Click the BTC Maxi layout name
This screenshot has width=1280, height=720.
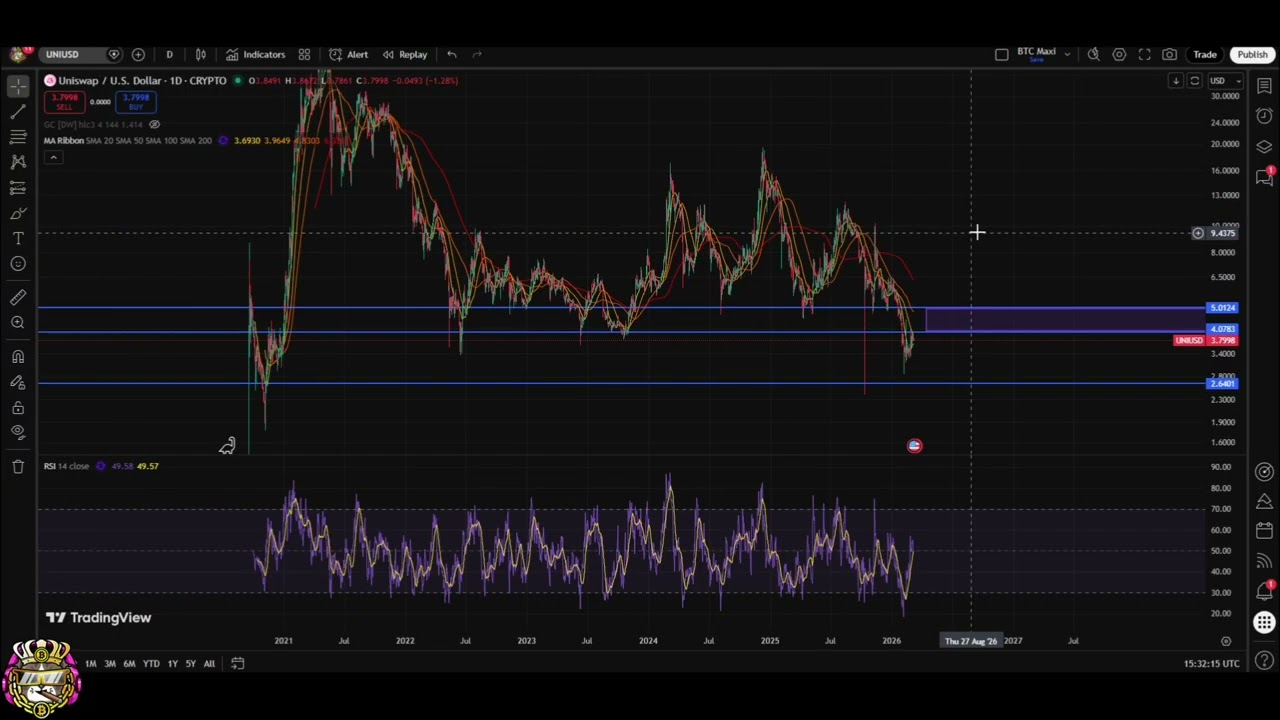[x=1036, y=53]
